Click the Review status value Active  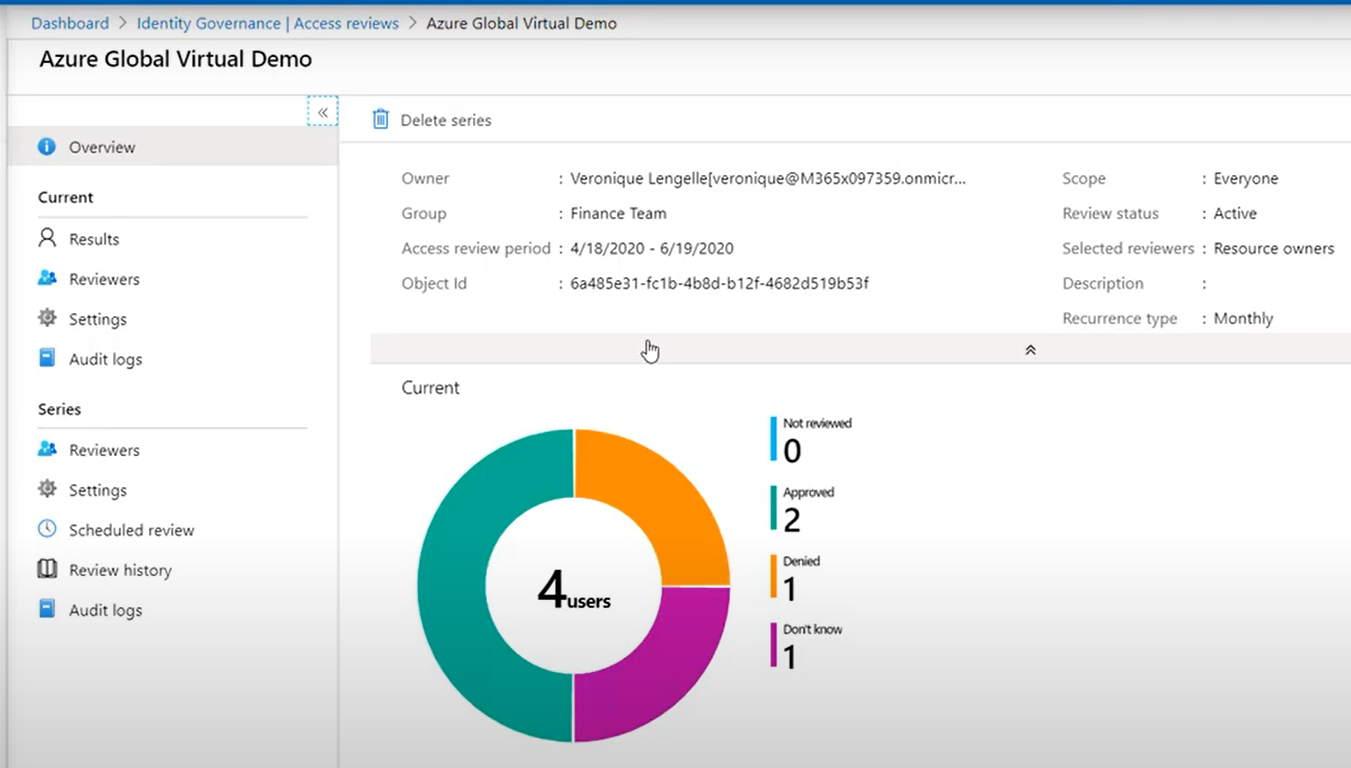(1235, 213)
